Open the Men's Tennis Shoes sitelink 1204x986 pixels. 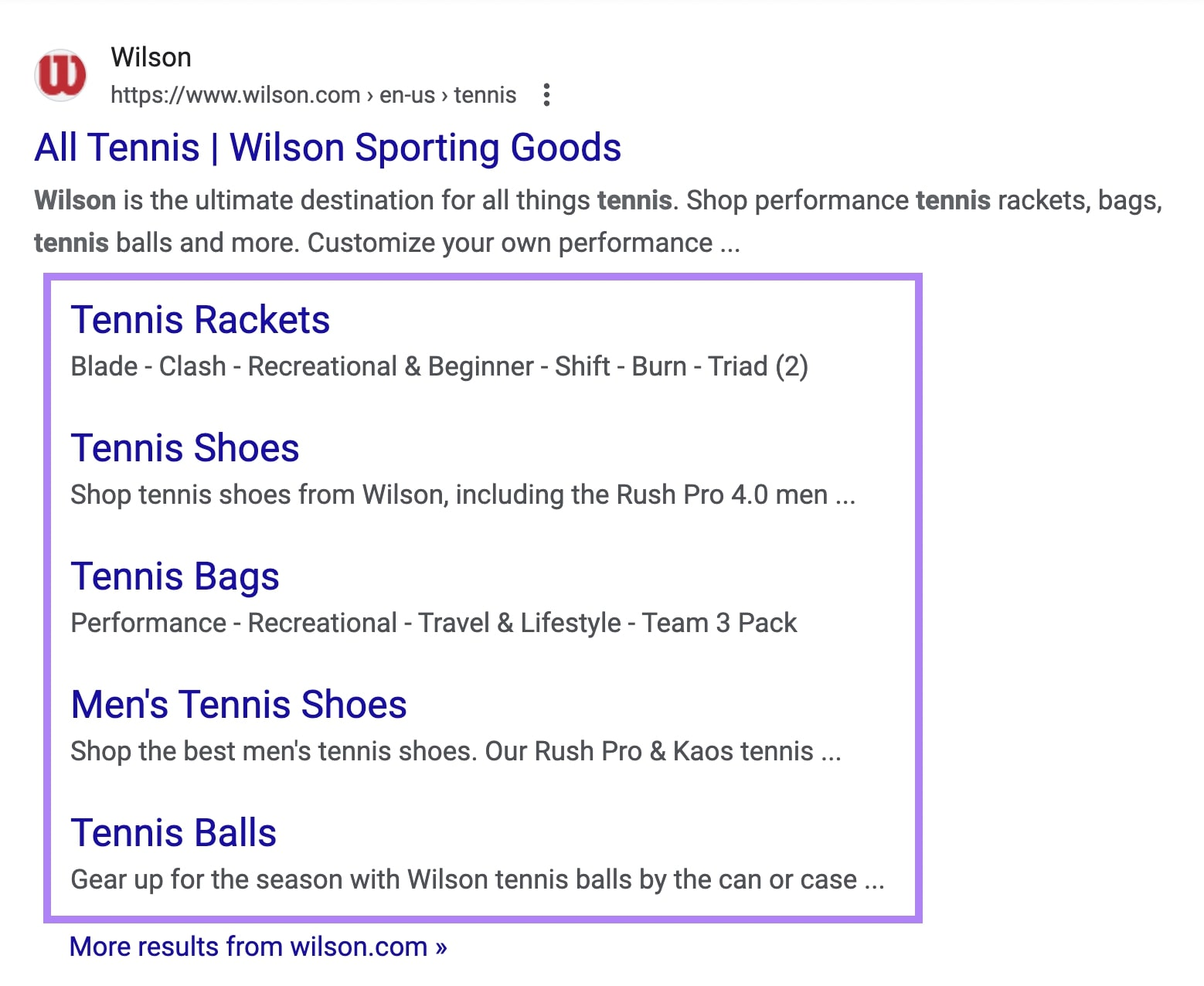[x=239, y=704]
